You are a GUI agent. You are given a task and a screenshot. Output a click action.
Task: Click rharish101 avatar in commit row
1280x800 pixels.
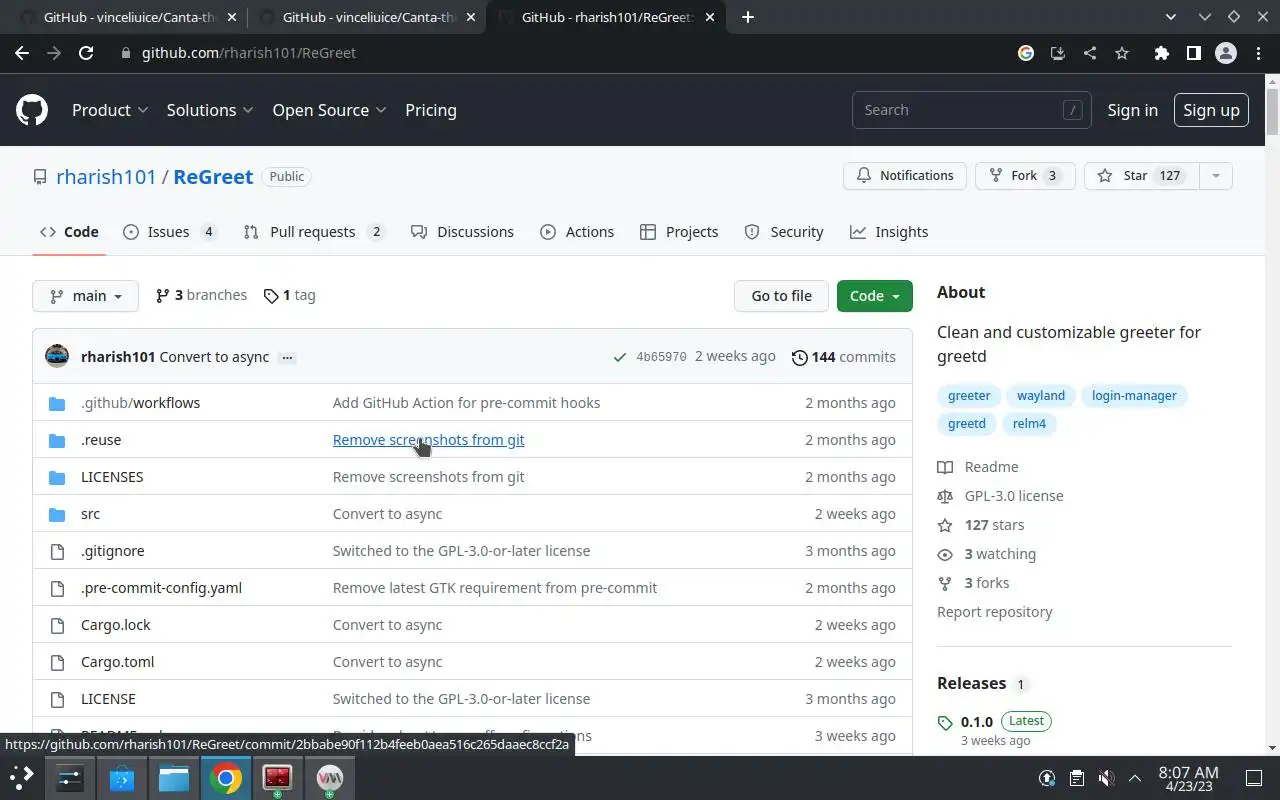pos(57,356)
